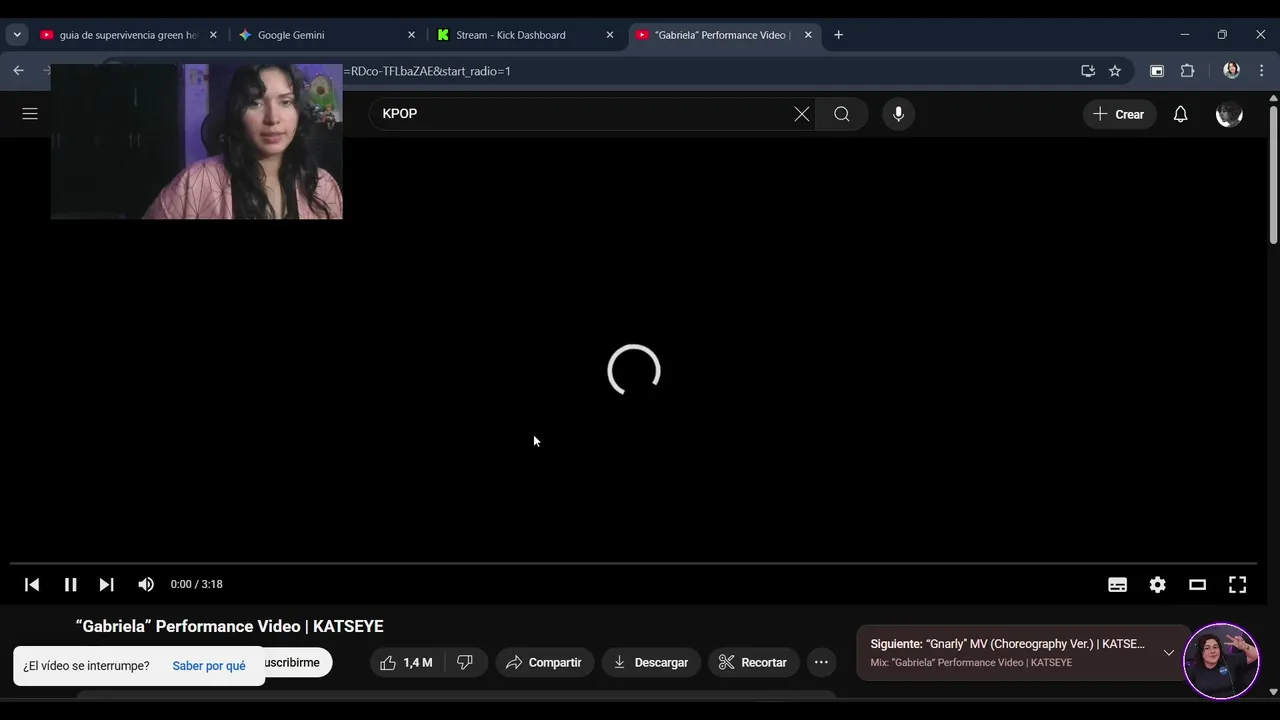Open the Chrome profile avatar
Screen dimensions: 1280x720
[1231, 71]
